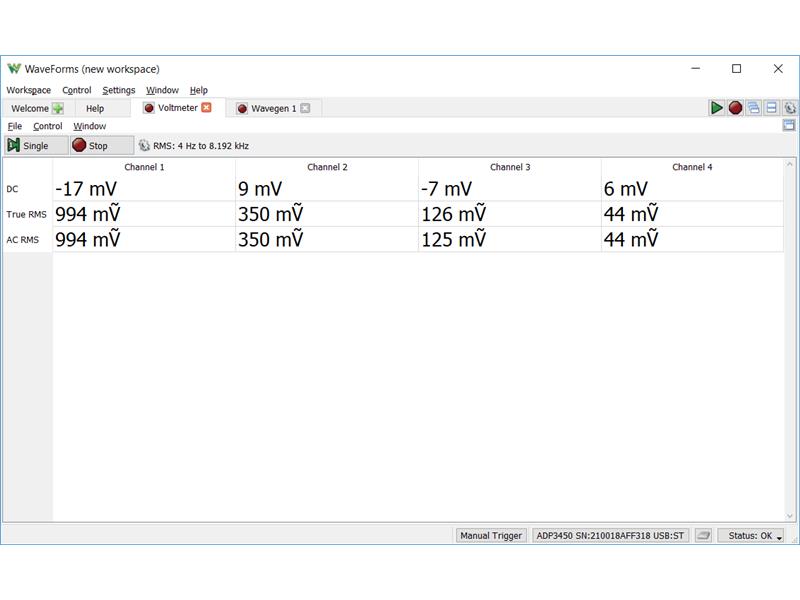This screenshot has height=600, width=800.
Task: Open the Settings menu
Action: pos(118,90)
